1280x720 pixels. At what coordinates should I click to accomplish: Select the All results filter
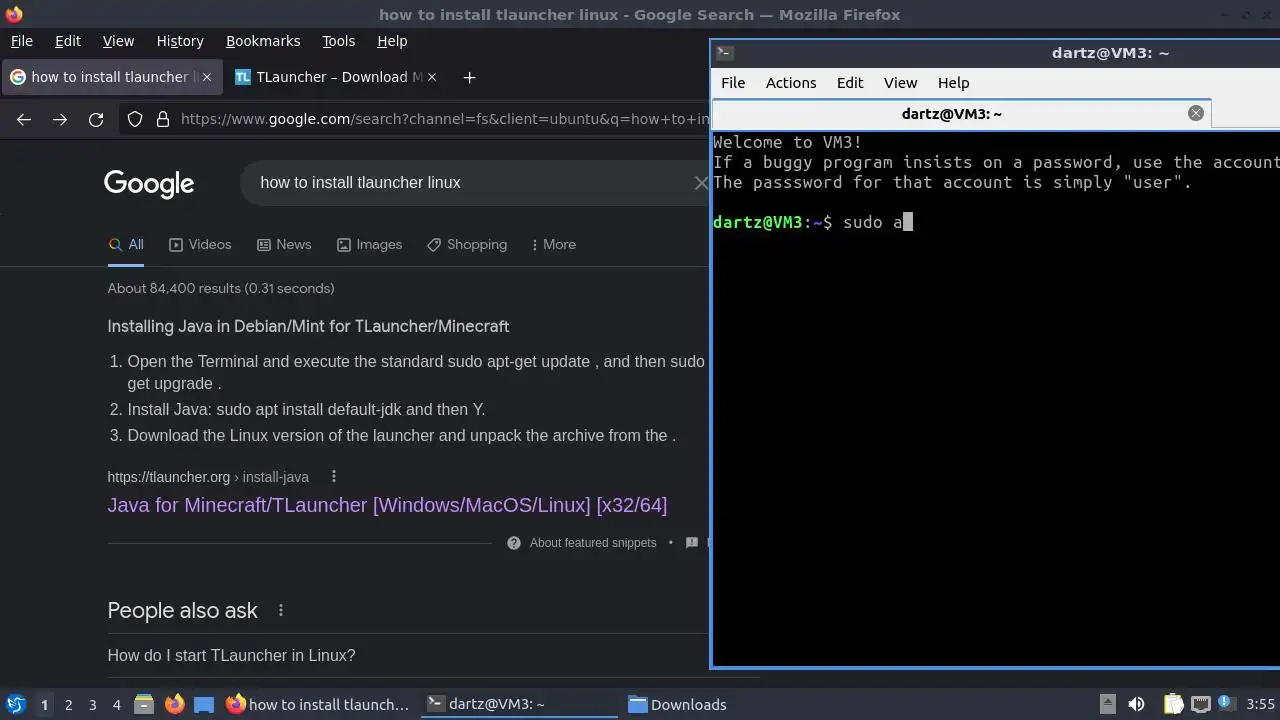(126, 245)
